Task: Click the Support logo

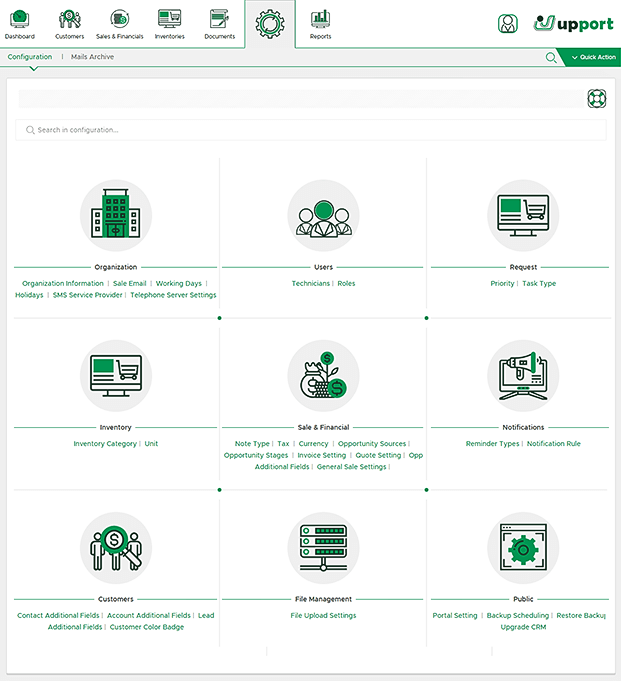Action: [573, 23]
